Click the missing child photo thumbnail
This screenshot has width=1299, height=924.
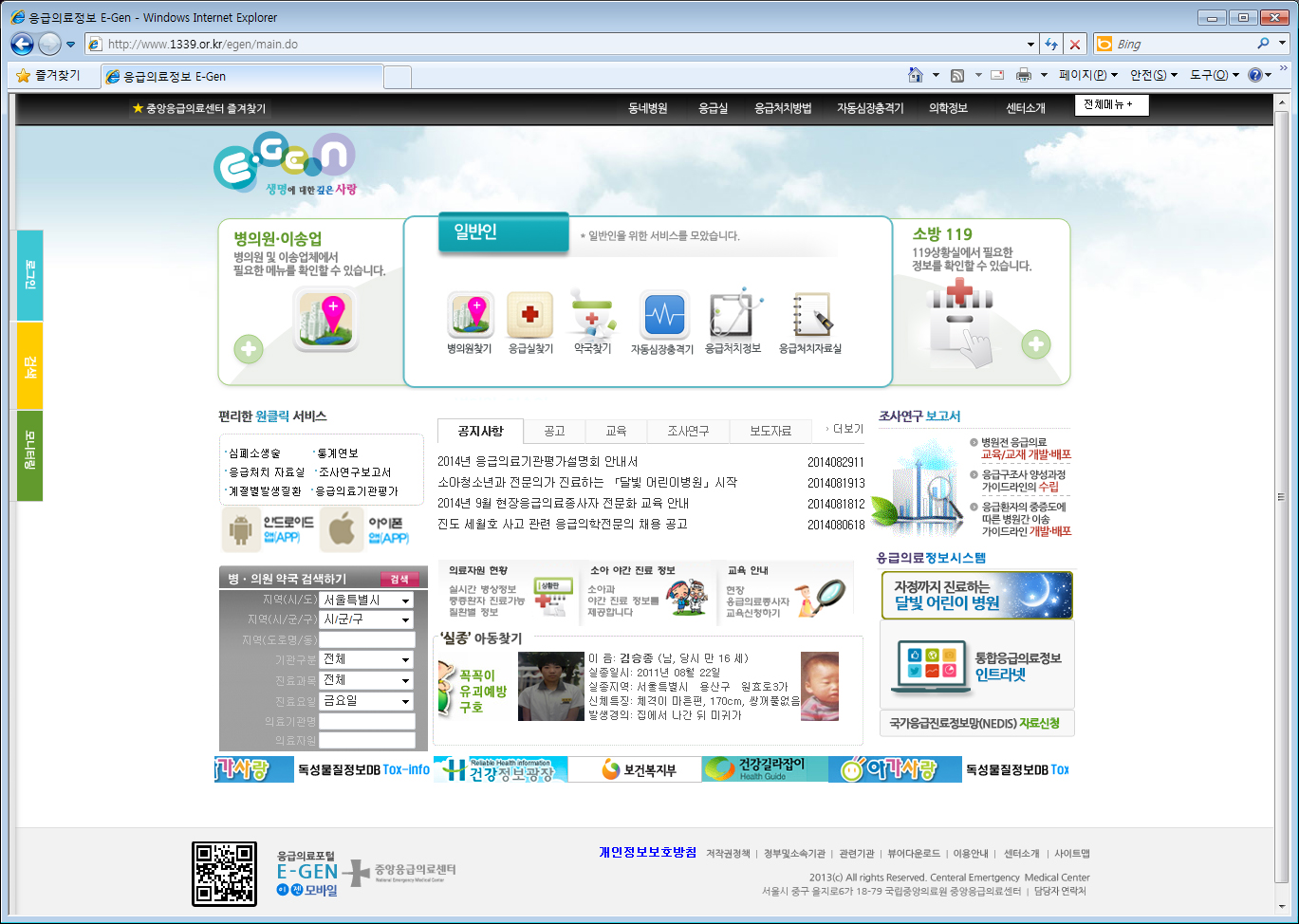click(x=550, y=686)
